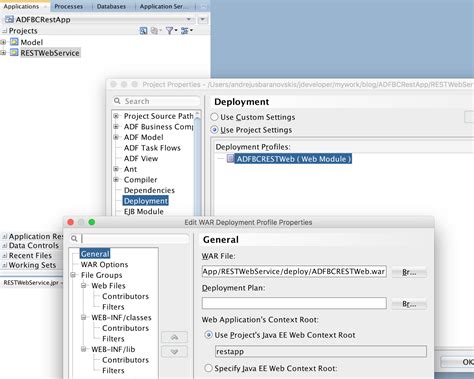This screenshot has height=379, width=474.
Task: Click the refresh icon in Projects toolbar
Action: tap(155, 31)
